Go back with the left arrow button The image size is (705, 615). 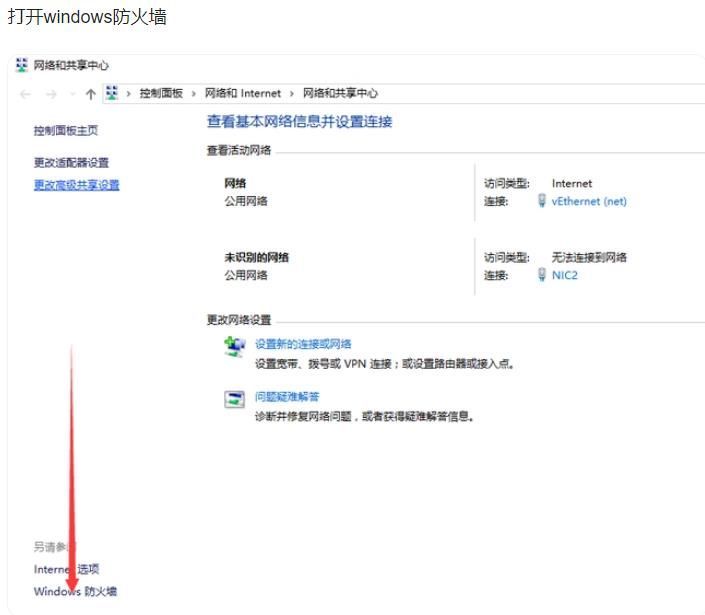pyautogui.click(x=26, y=94)
